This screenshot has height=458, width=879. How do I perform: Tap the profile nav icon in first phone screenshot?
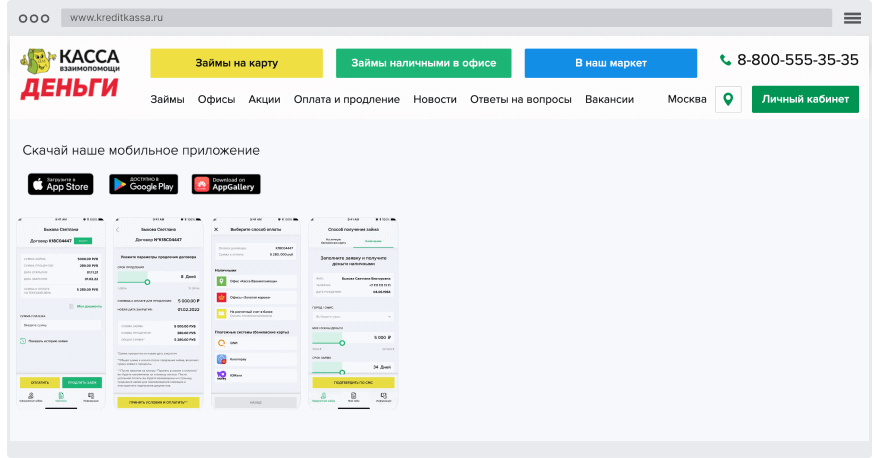click(31, 397)
